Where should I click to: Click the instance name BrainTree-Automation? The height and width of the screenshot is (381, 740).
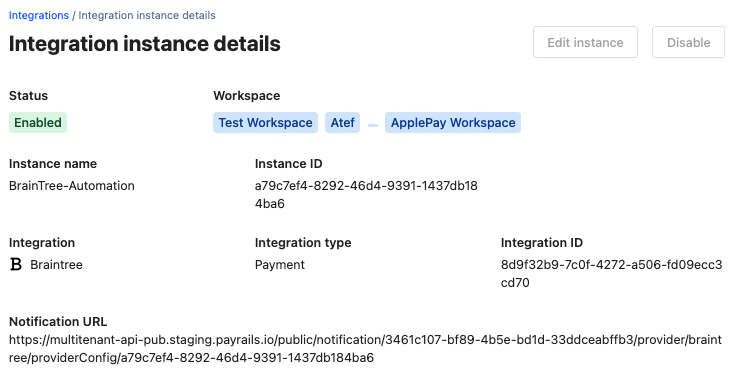(72, 186)
